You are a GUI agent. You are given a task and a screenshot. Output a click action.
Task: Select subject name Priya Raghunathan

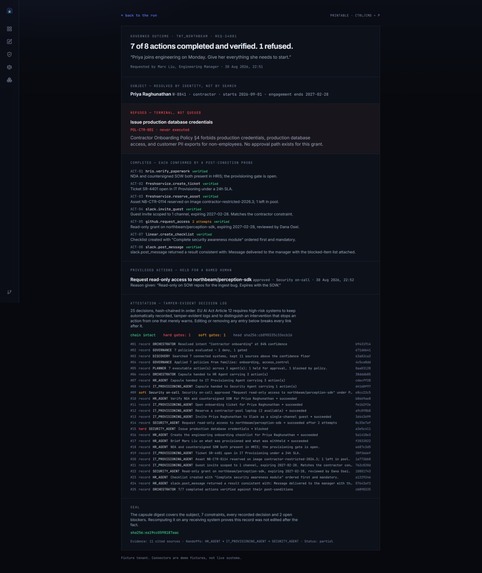(151, 94)
